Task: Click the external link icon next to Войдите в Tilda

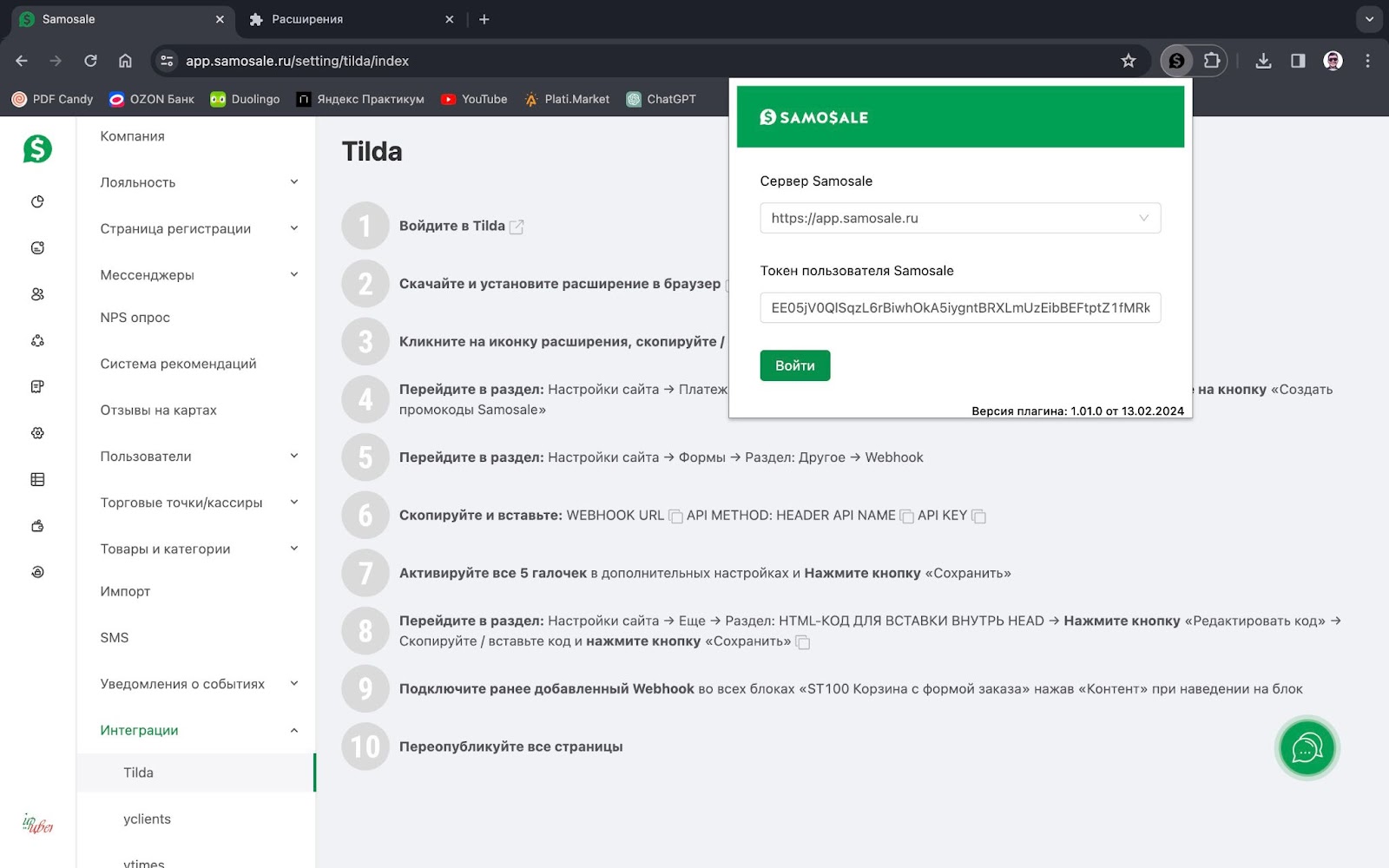Action: tap(517, 227)
